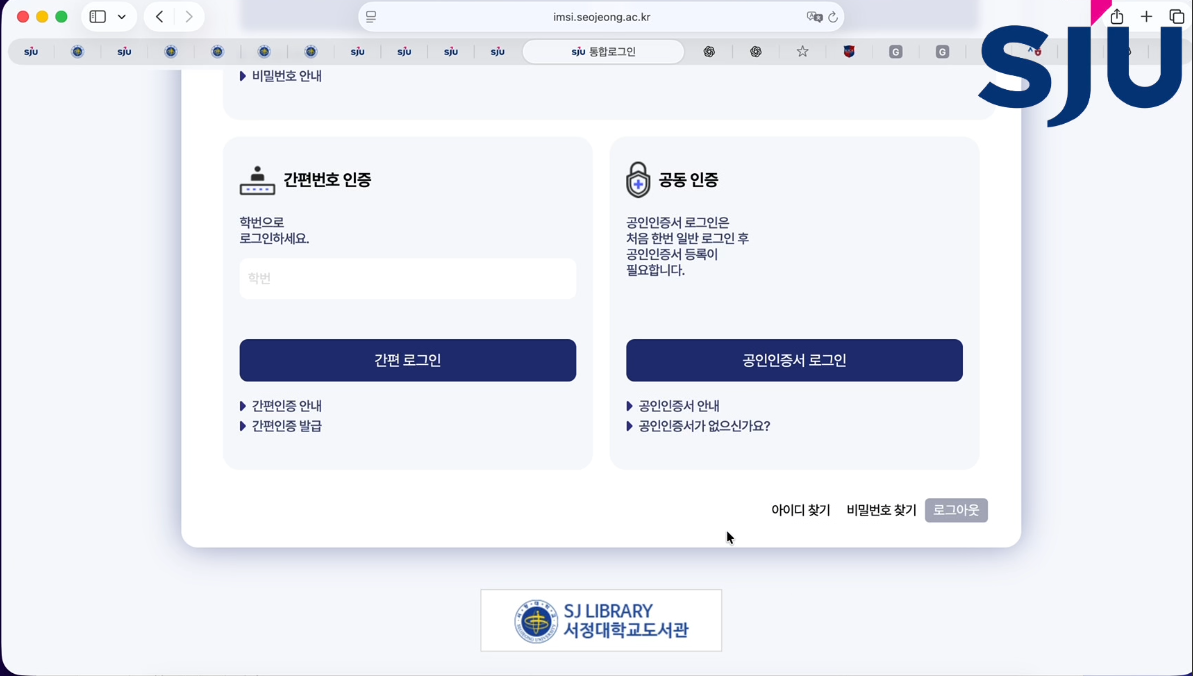Toggle the Safari sidebar button
Screen dimensions: 1193x676
point(98,17)
